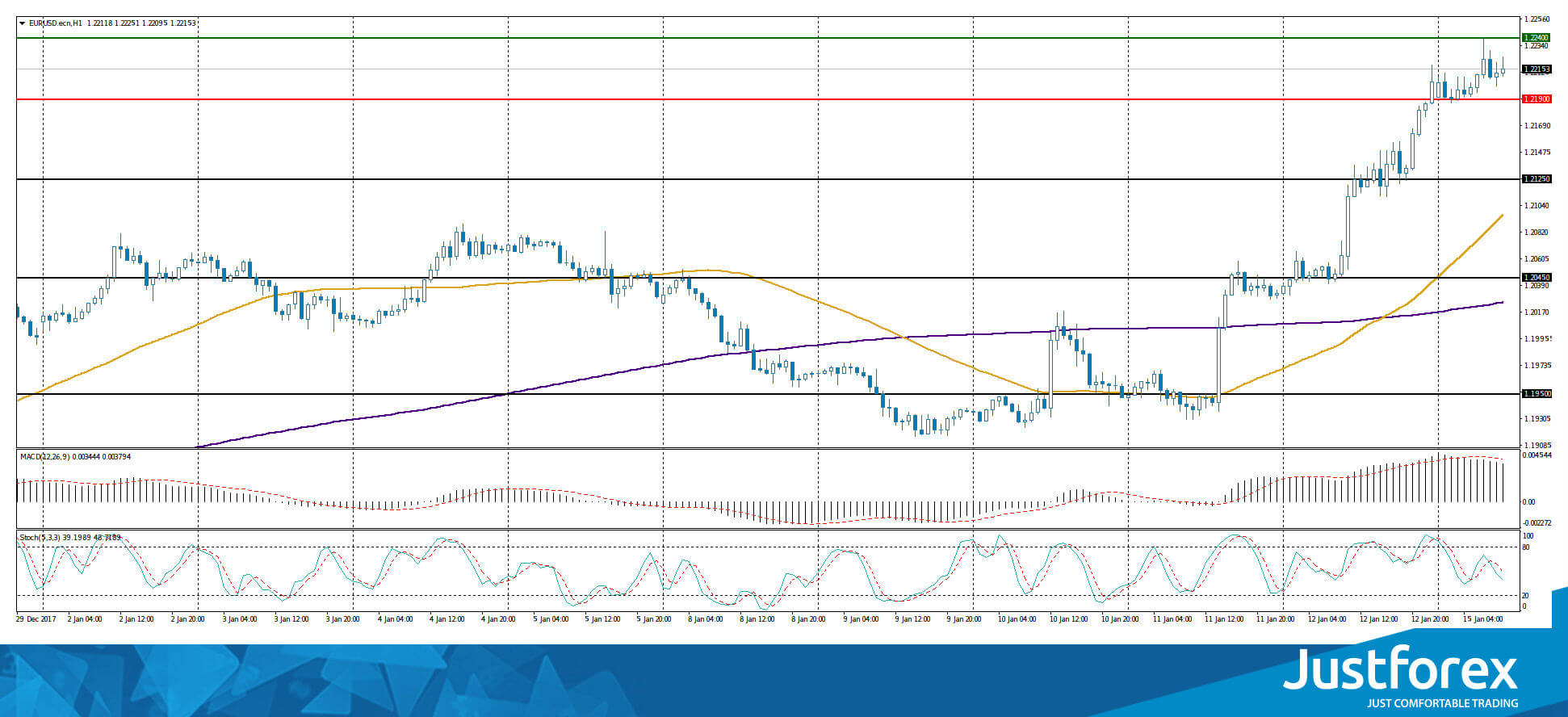The width and height of the screenshot is (1568, 717).
Task: Click the Stochastic scale value 100
Action: [x=1528, y=536]
